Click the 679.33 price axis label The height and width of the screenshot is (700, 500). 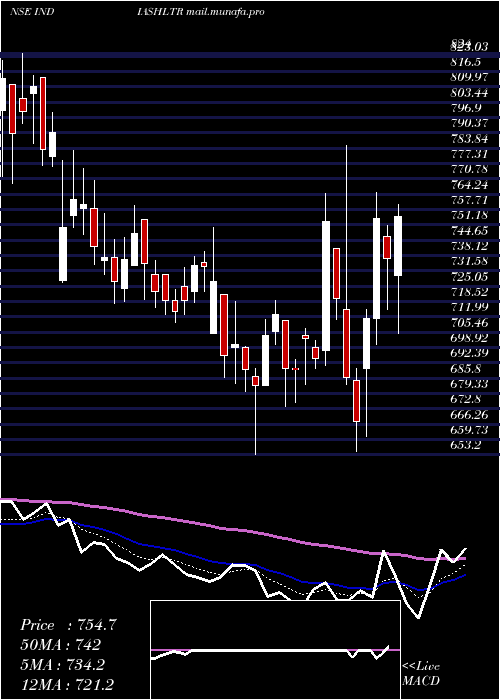[x=469, y=384]
